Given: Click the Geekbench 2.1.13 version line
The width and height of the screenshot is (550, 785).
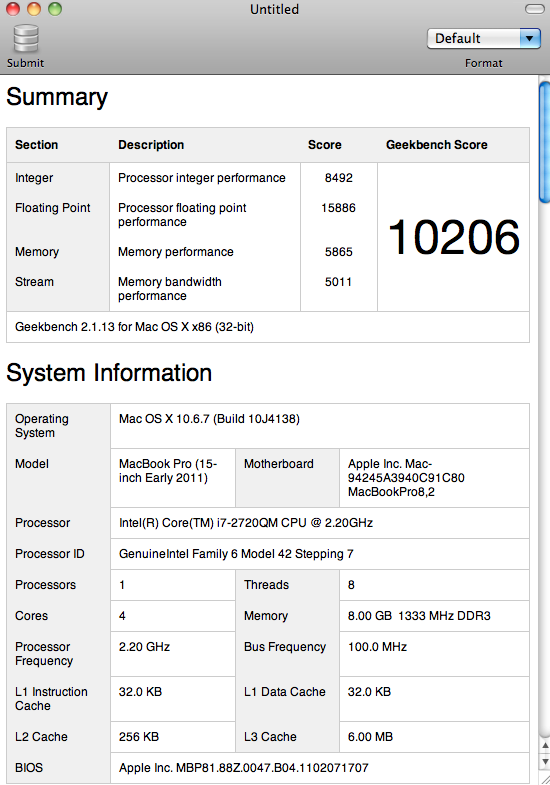Looking at the screenshot, I should (x=134, y=327).
